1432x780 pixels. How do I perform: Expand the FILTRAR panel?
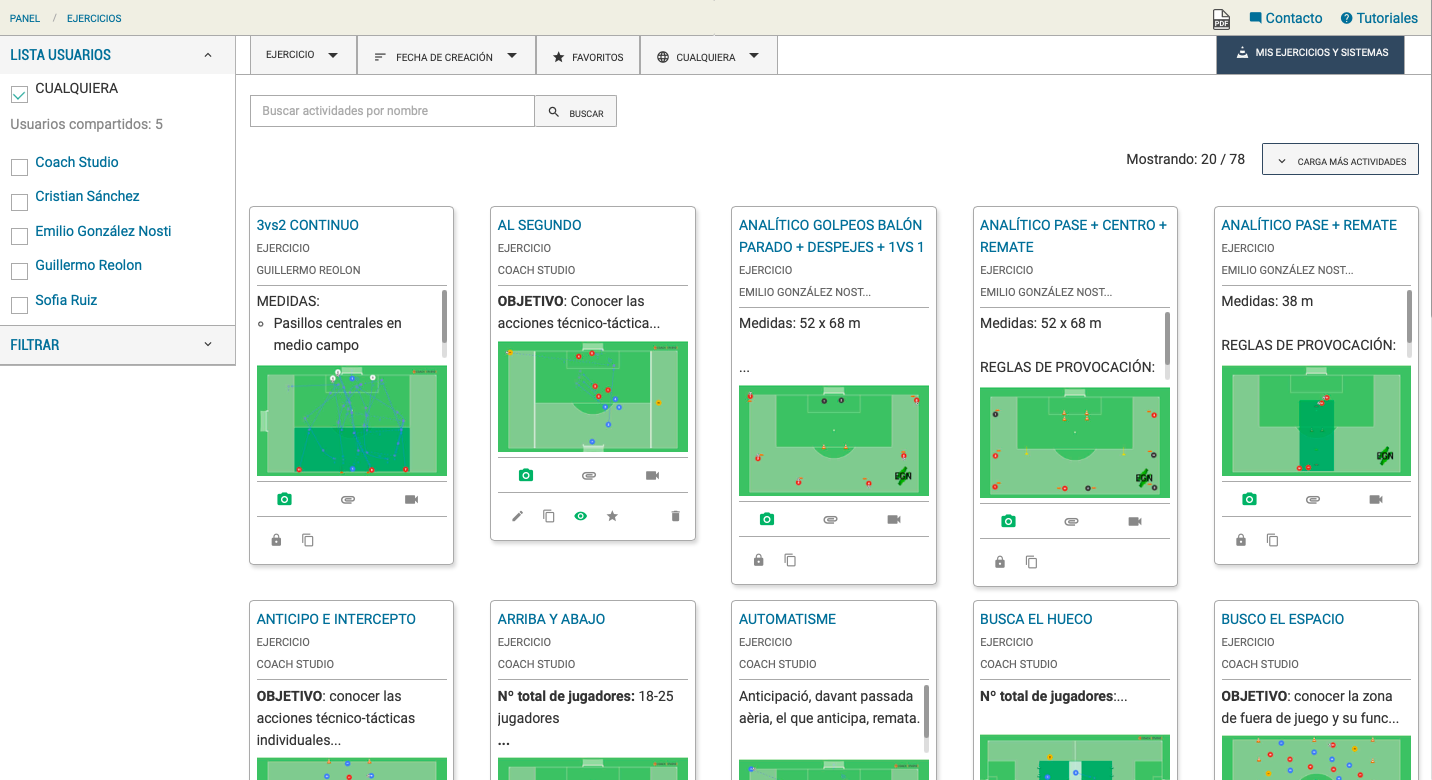(x=208, y=344)
